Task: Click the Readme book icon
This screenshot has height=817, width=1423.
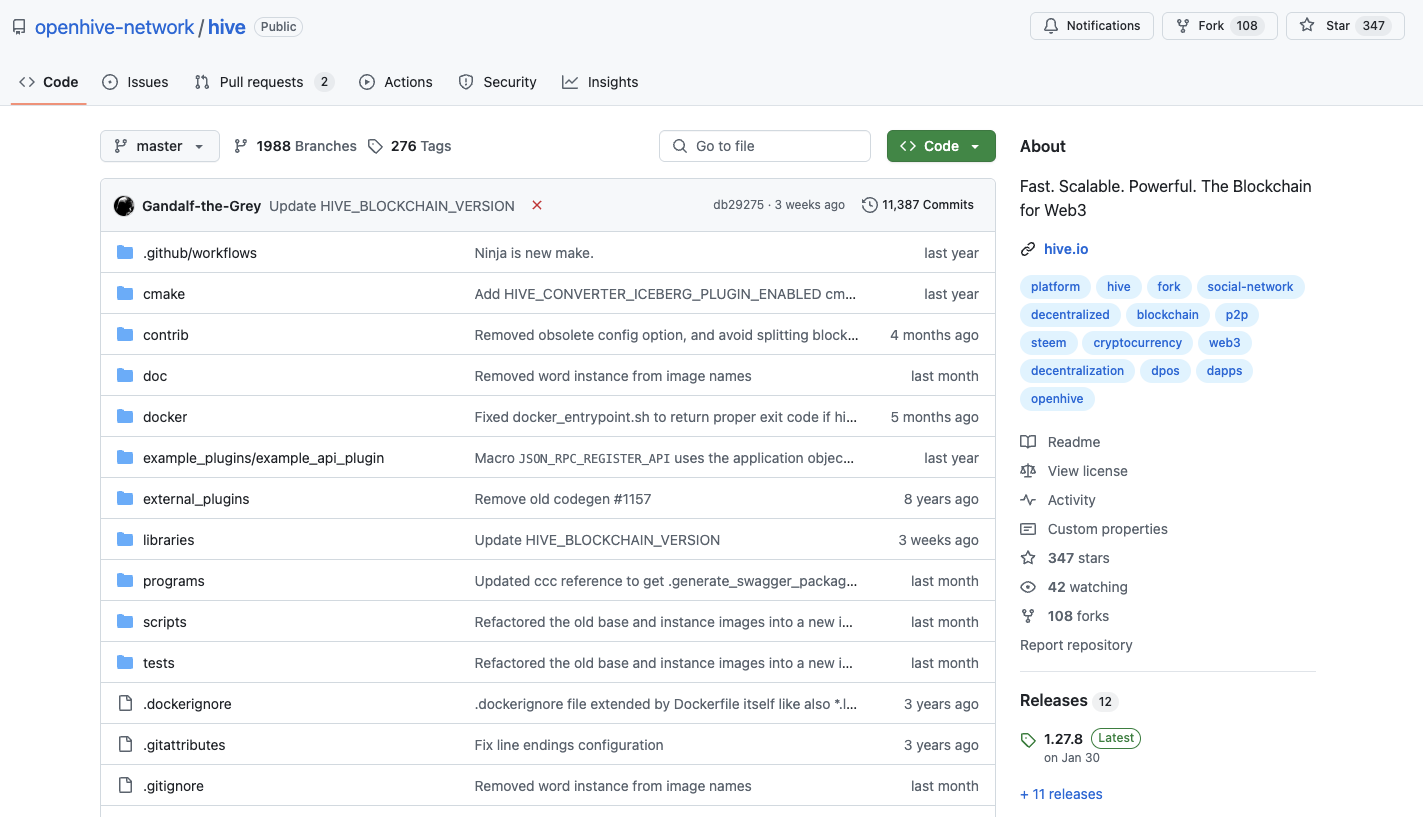Action: coord(1028,442)
